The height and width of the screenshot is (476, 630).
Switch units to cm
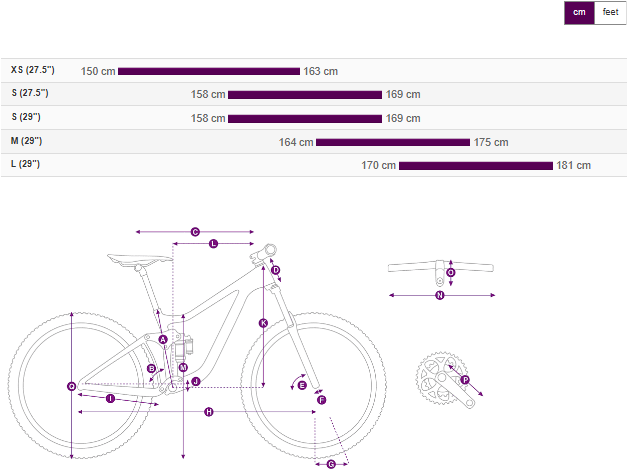coord(579,12)
